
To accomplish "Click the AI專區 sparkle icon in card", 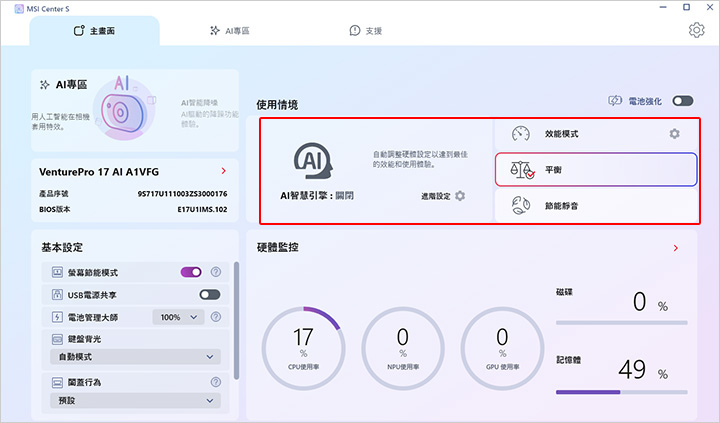I will tap(45, 85).
